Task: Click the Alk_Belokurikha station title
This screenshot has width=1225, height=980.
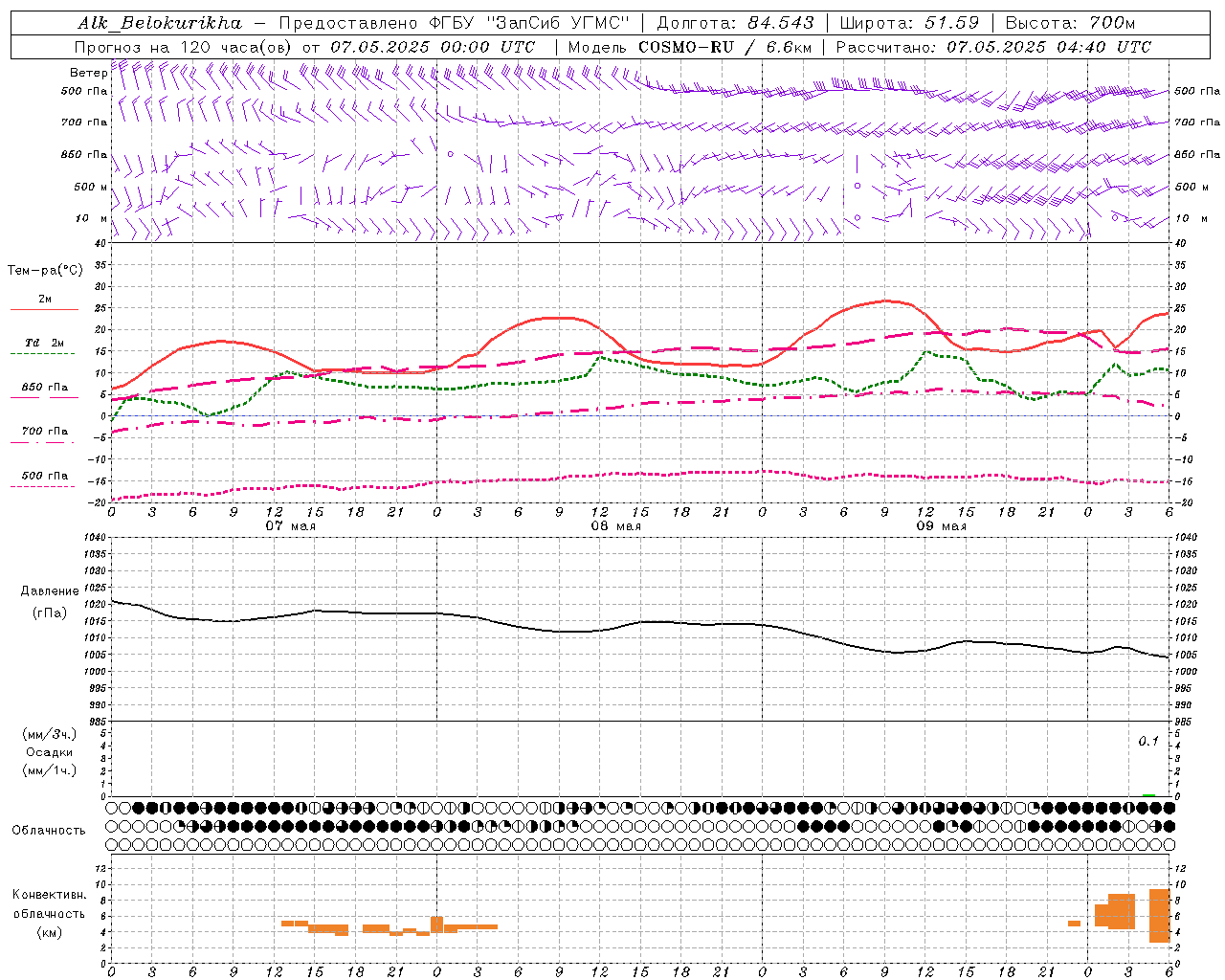Action: point(159,23)
